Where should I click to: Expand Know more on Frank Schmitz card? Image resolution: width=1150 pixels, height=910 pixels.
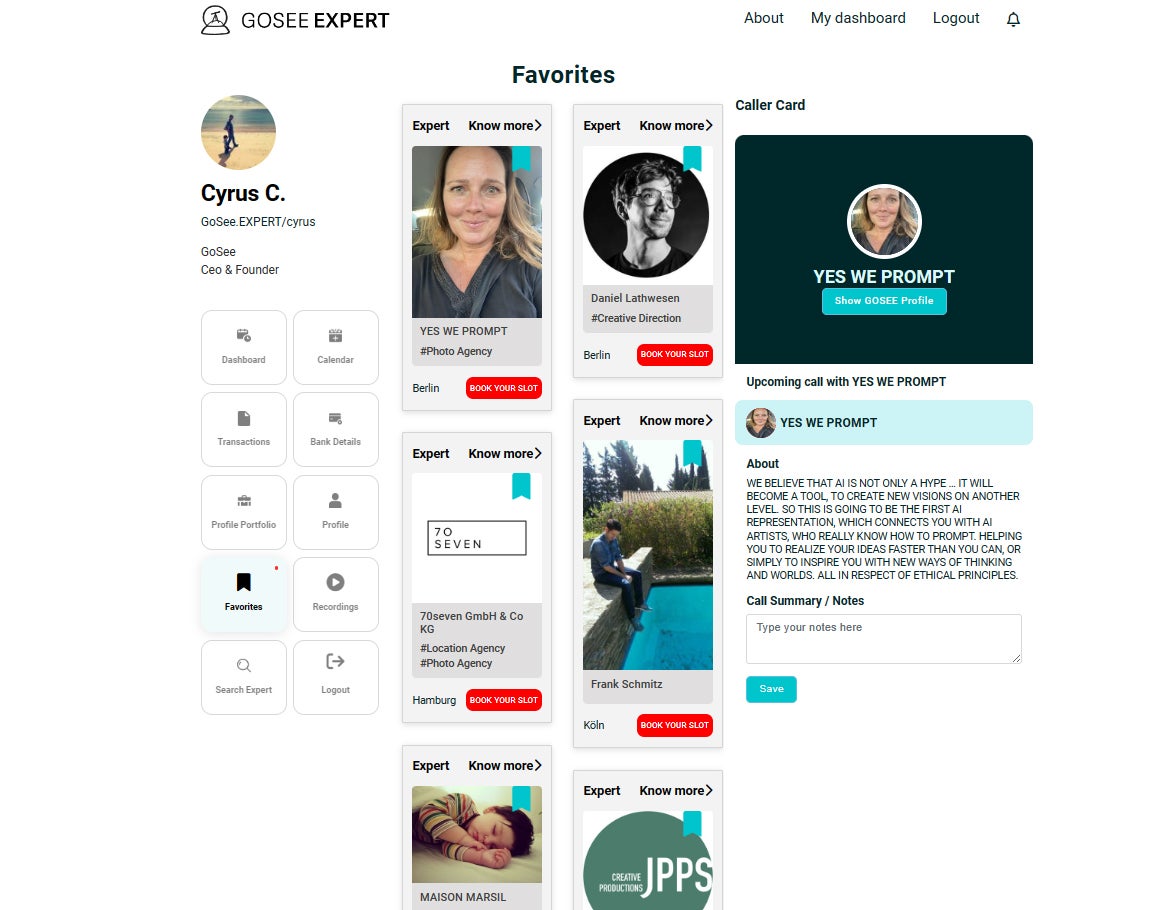click(x=675, y=420)
